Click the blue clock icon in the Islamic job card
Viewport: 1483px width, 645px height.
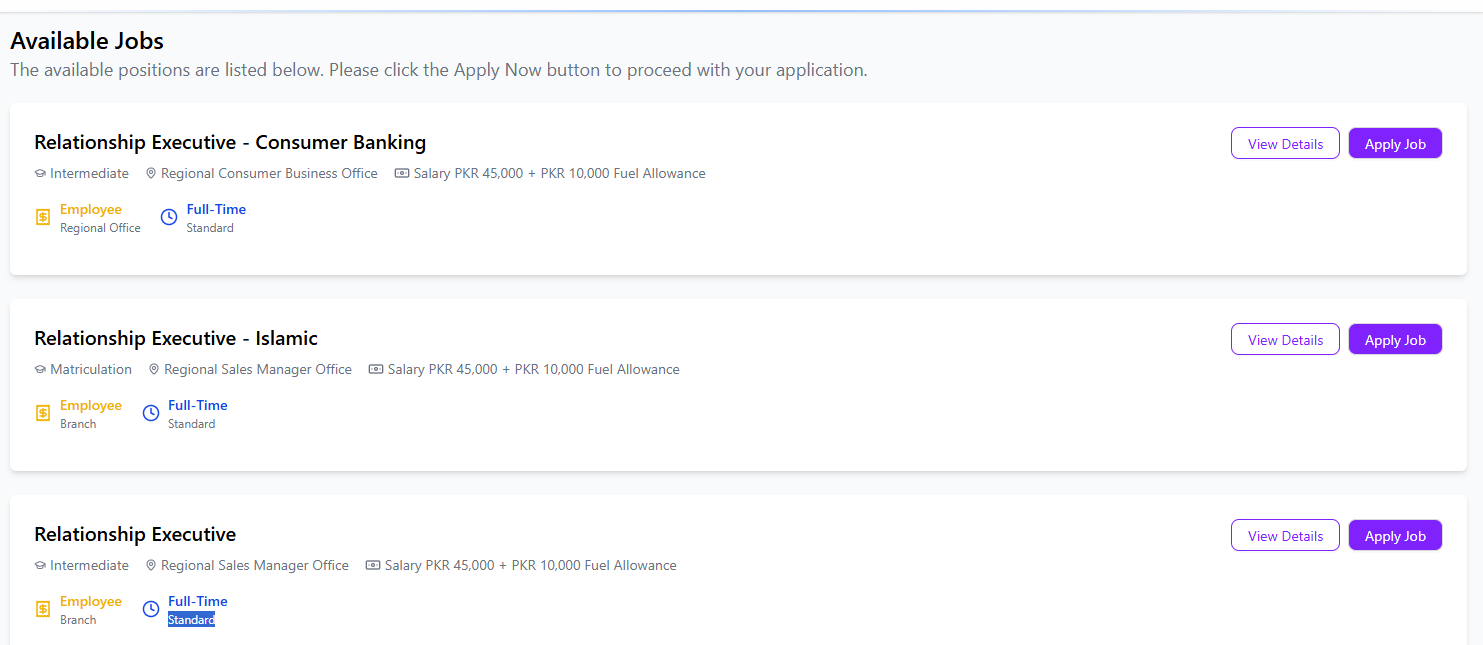[151, 413]
